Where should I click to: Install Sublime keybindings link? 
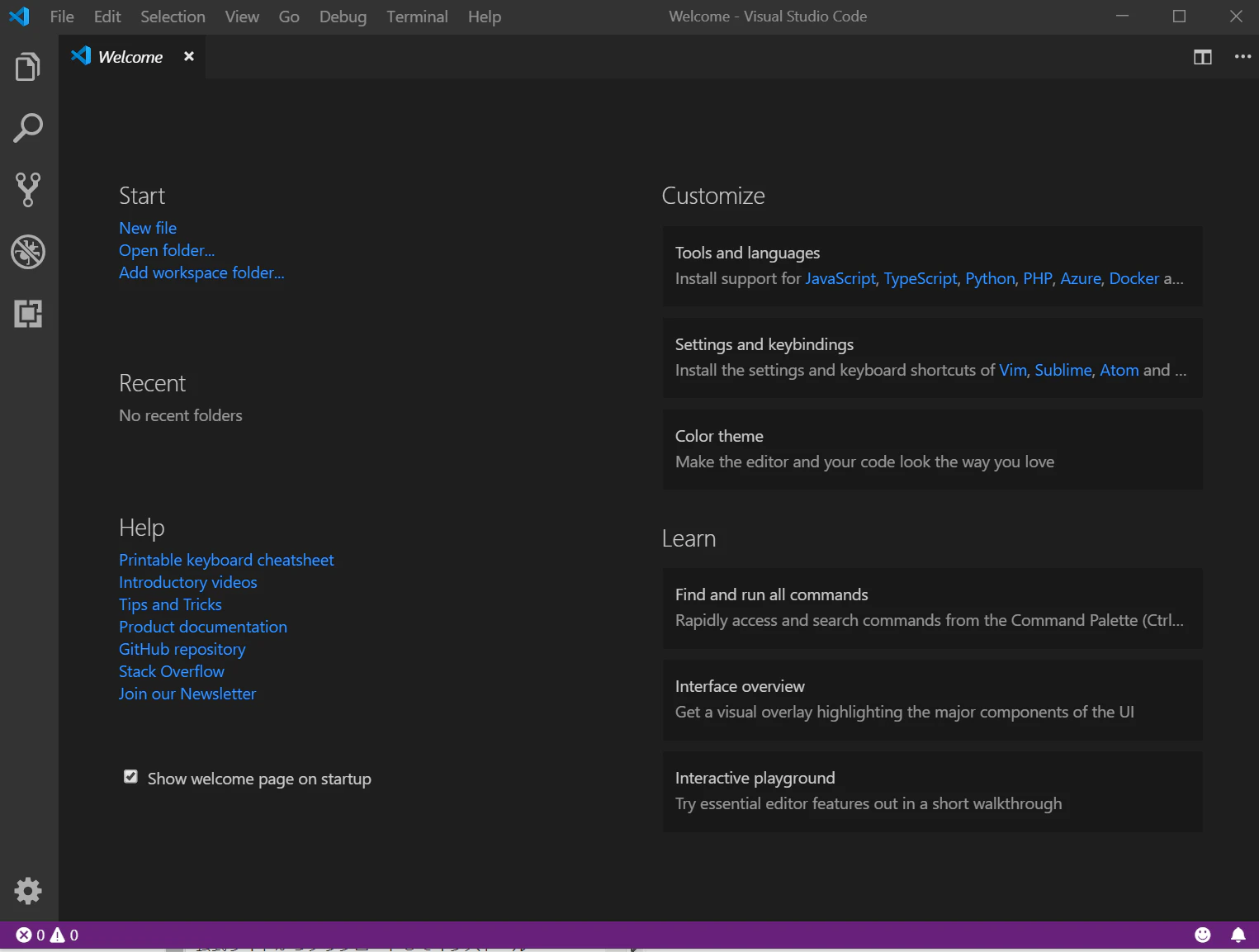click(1063, 370)
